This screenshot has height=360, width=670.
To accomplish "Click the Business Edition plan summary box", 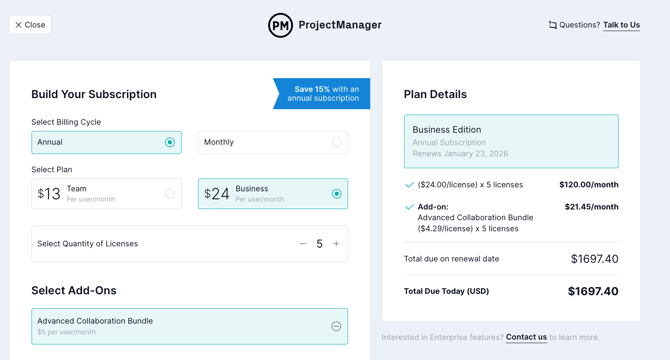I will pos(511,141).
